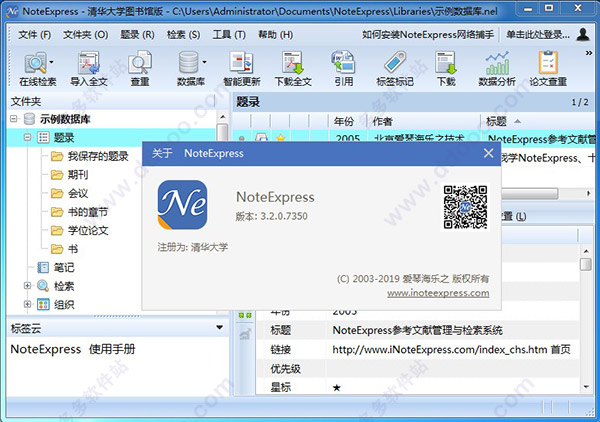Screen dimensions: 600x422
Task: Click the QR code in About dialog
Action: coord(465,207)
